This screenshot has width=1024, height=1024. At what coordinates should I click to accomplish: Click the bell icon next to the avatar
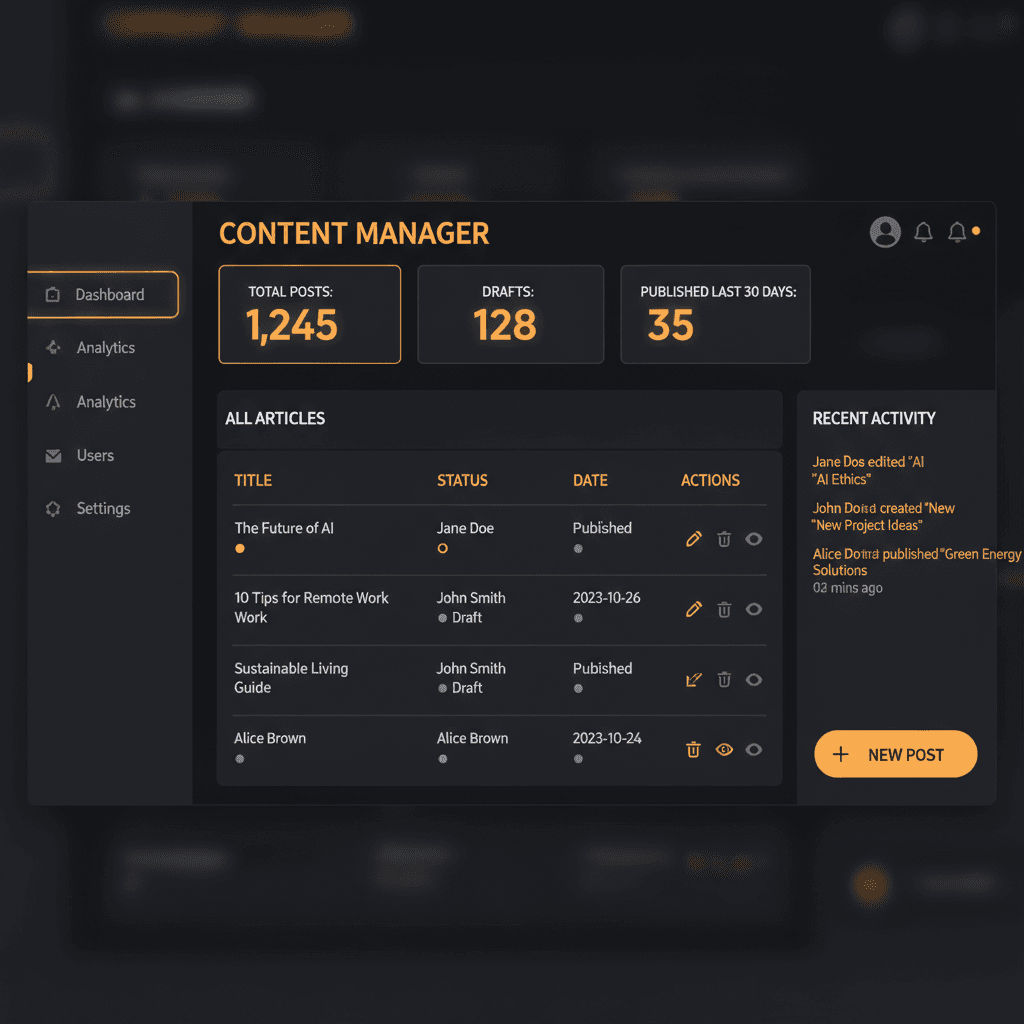923,232
